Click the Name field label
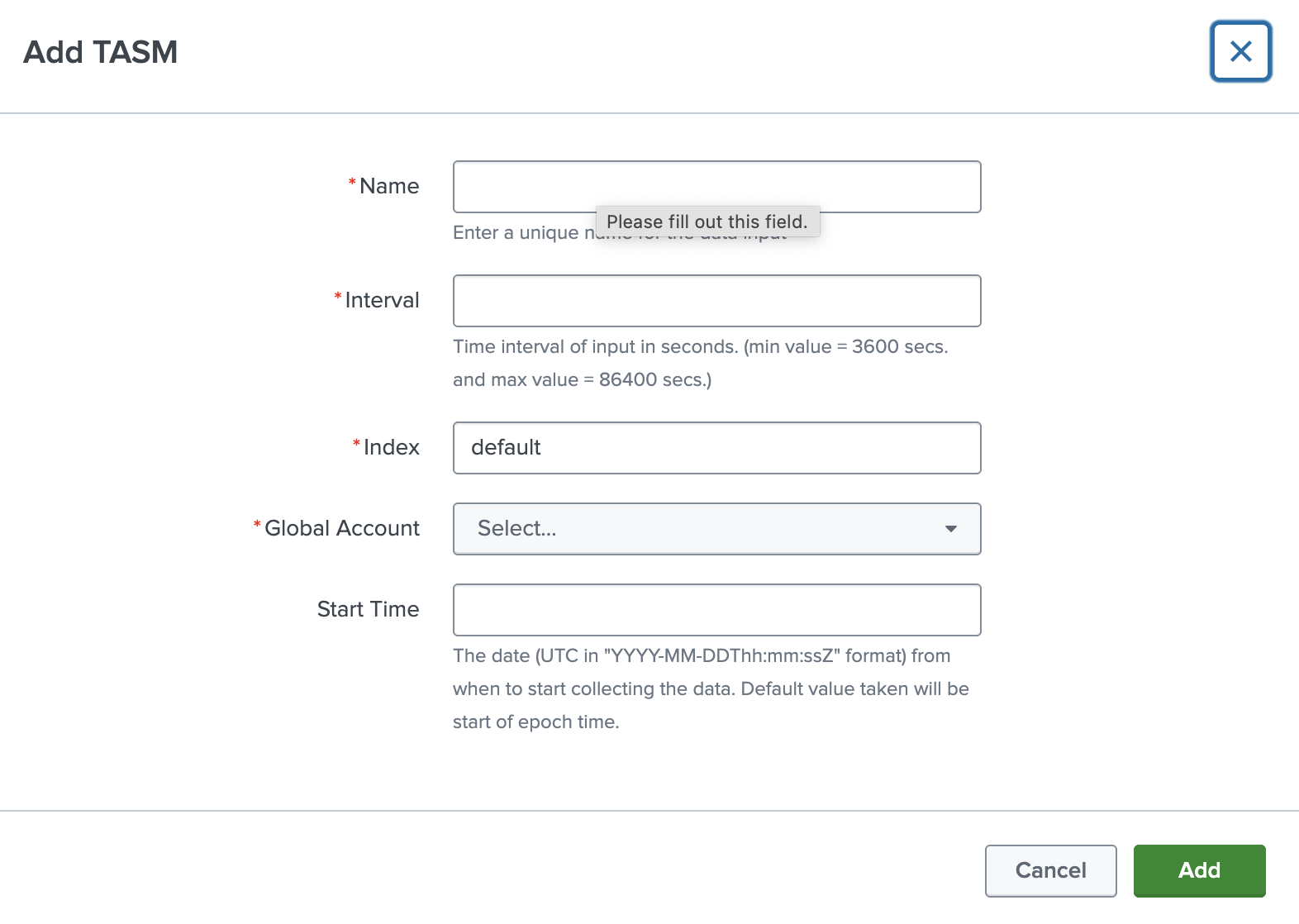This screenshot has width=1299, height=924. 389,187
